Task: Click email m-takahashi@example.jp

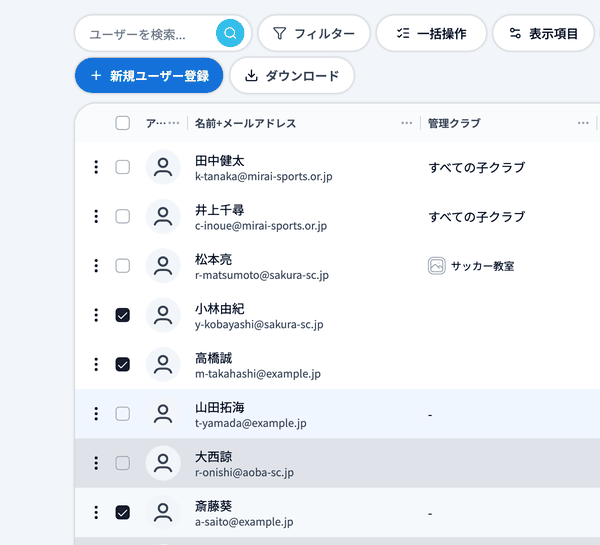Action: [258, 374]
